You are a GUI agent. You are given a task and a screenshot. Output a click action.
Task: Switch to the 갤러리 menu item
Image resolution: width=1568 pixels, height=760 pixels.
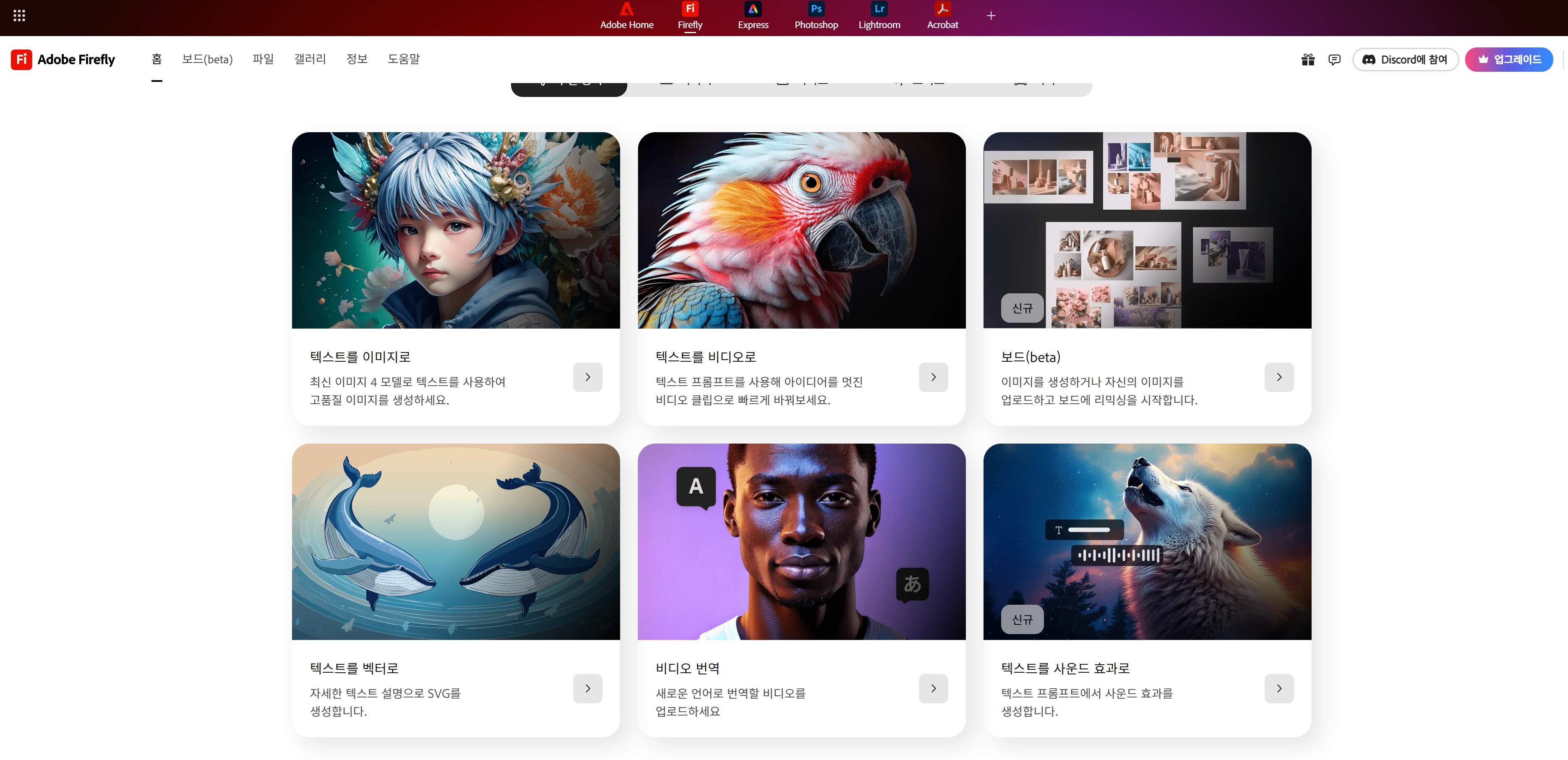pos(309,59)
